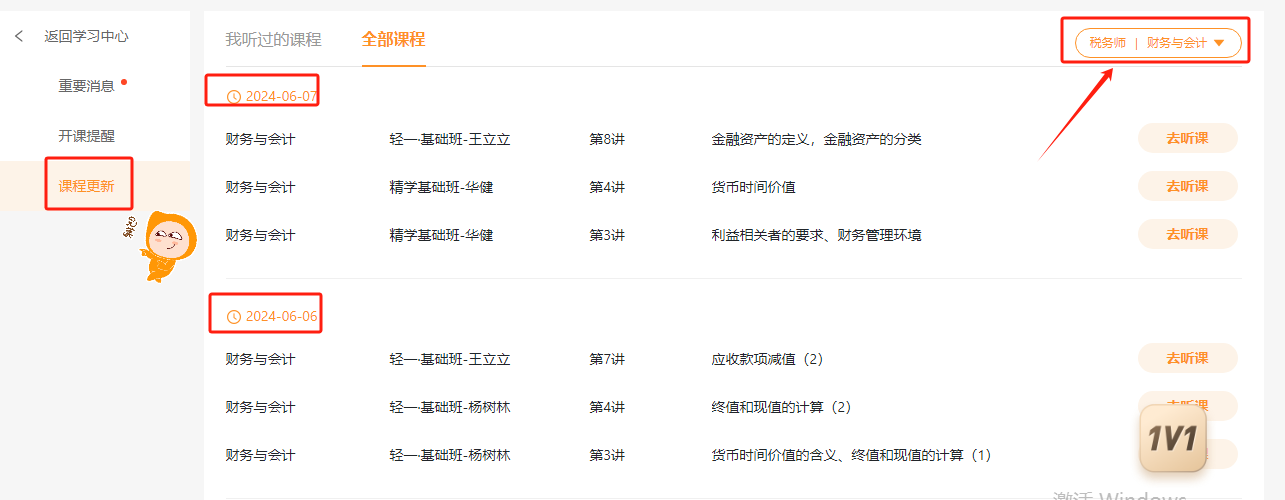The width and height of the screenshot is (1285, 500).
Task: Select 课程更新 in the sidebar
Action: click(x=86, y=186)
